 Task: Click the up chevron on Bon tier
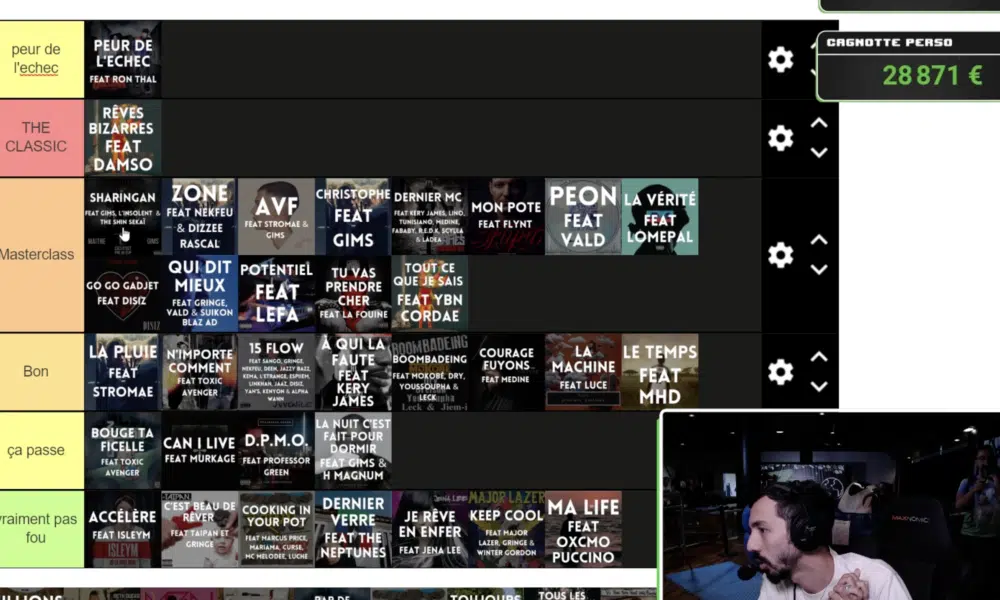(x=819, y=357)
